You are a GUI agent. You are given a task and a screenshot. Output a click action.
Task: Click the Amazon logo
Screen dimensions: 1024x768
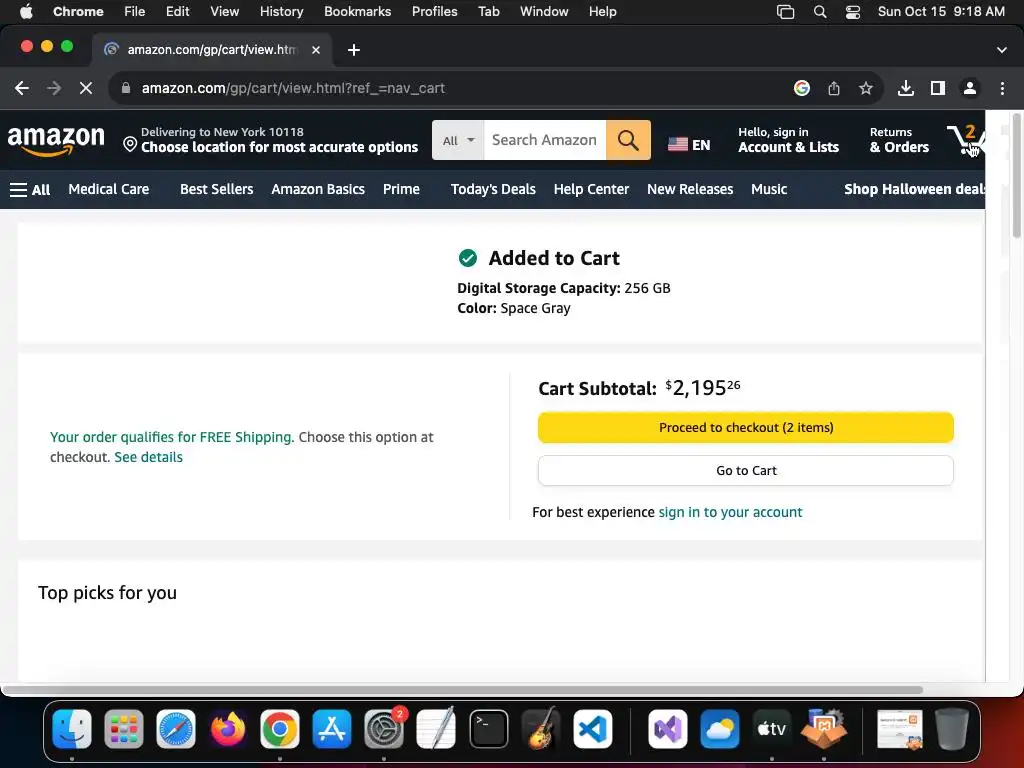[56, 140]
